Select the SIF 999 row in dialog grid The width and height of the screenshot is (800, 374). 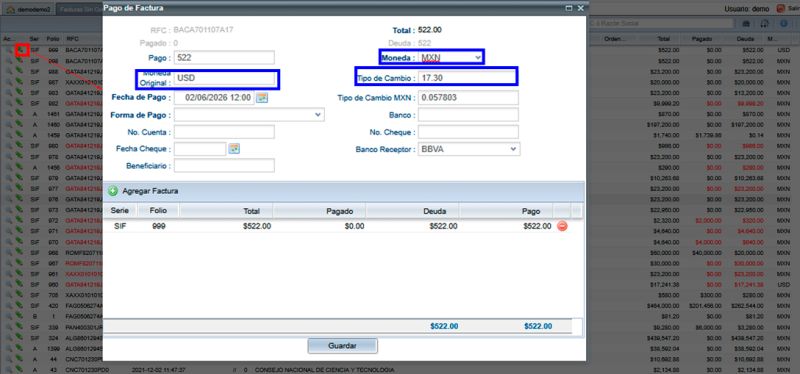(337, 226)
